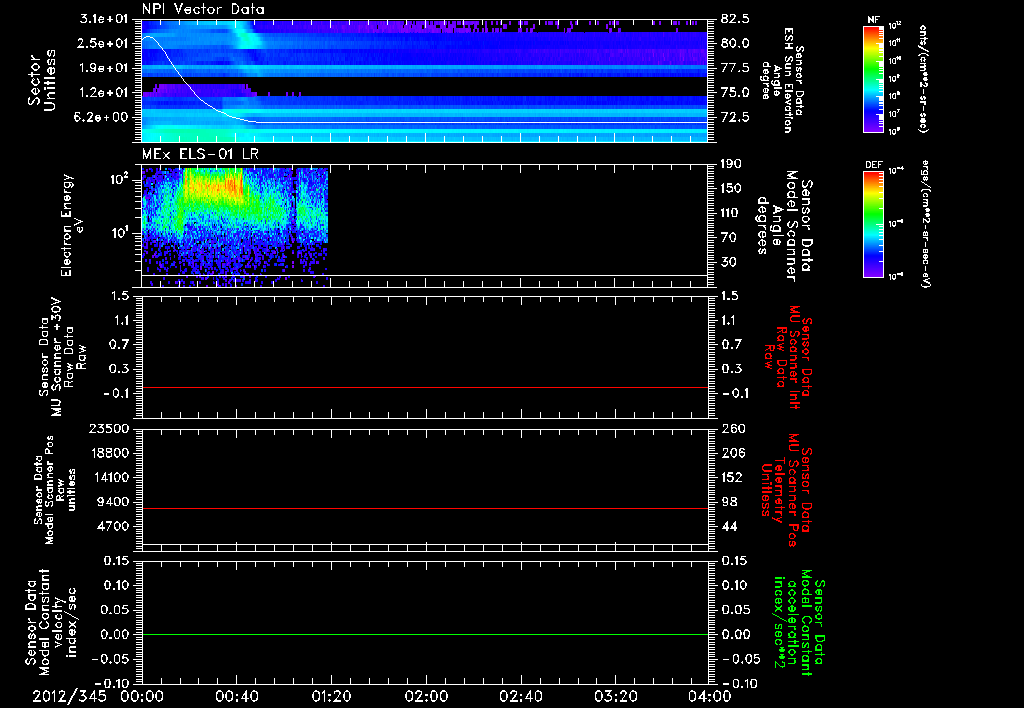Click the '00:40' time axis label
1024x708 pixels.
tap(236, 696)
